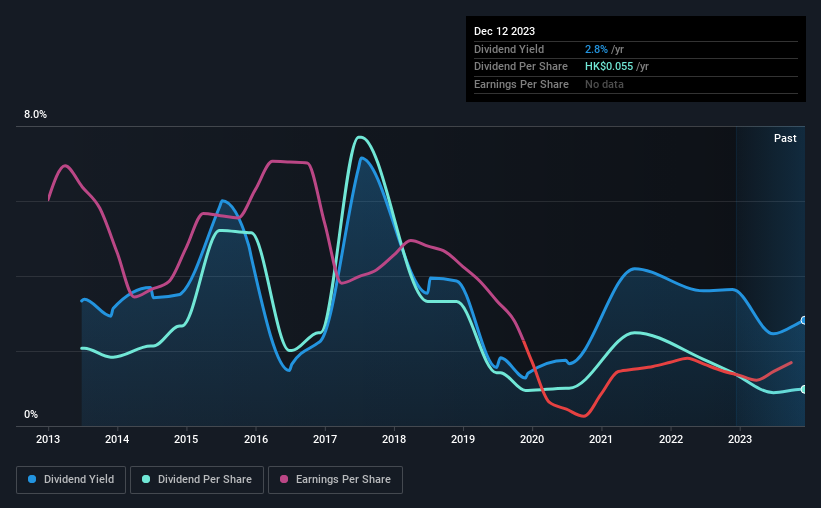Click the 0% y-axis label
Screen dimensions: 821x508
pos(31,414)
